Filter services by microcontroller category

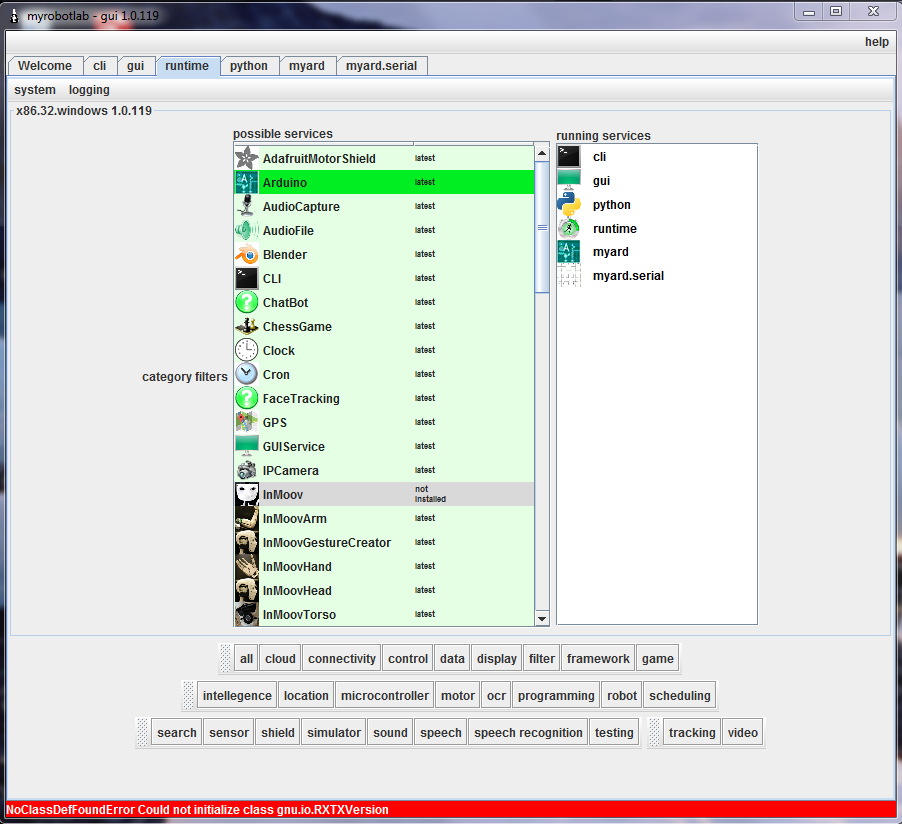(x=385, y=696)
